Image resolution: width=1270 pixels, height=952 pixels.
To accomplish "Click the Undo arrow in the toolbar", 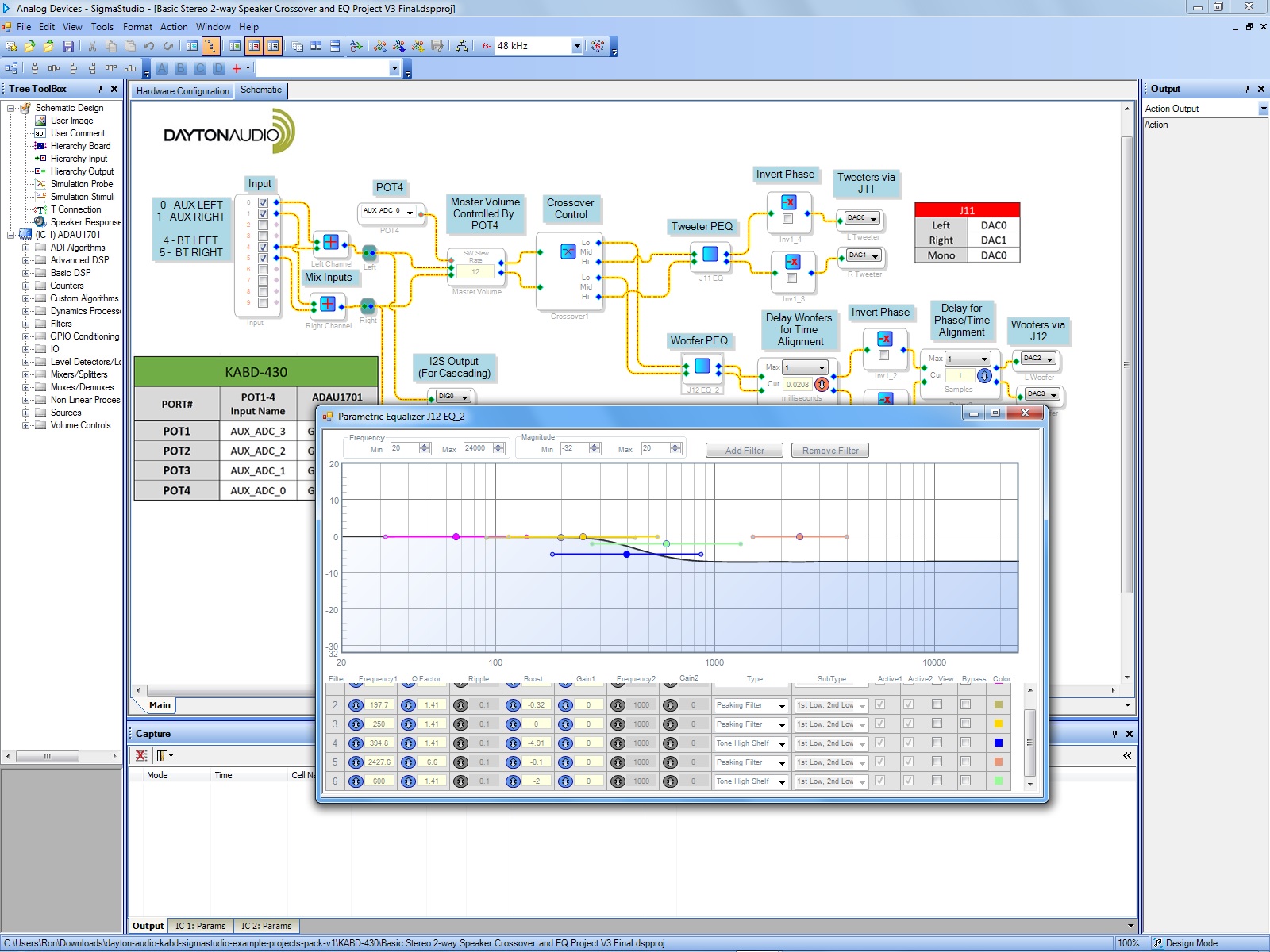I will click(x=149, y=47).
